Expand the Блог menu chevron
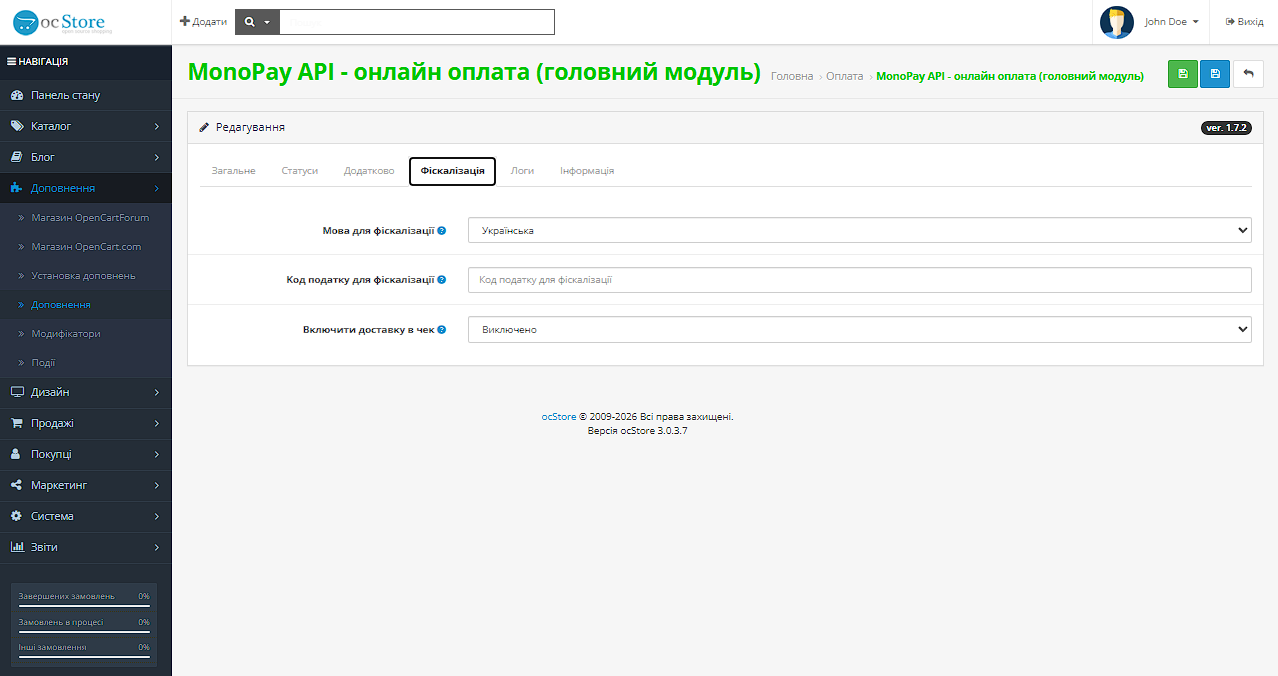This screenshot has width=1278, height=676. point(157,157)
